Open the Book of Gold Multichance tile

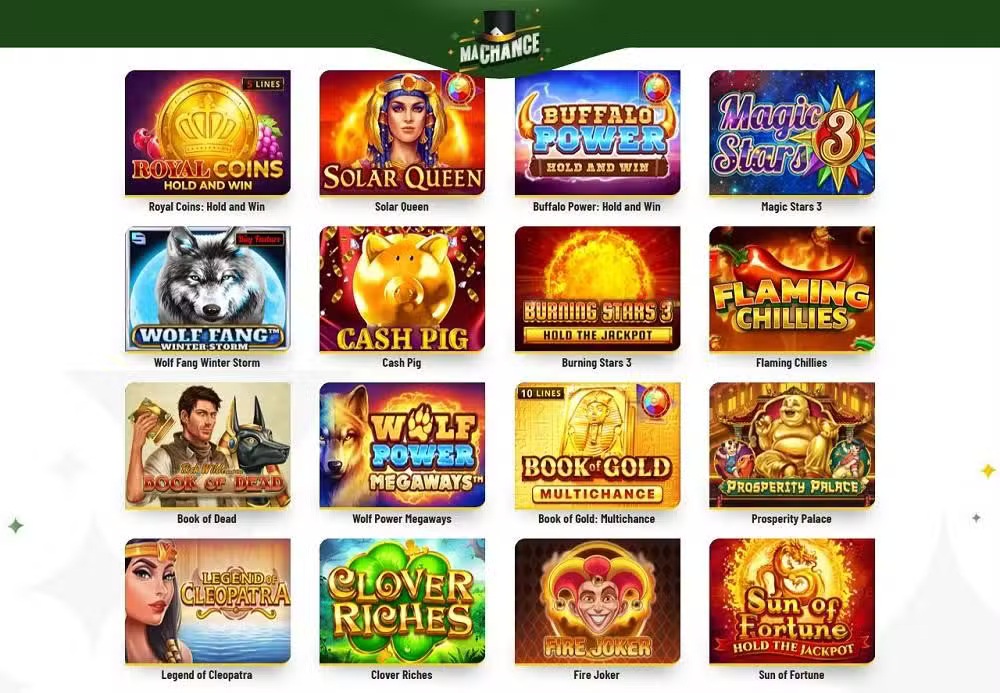click(598, 445)
